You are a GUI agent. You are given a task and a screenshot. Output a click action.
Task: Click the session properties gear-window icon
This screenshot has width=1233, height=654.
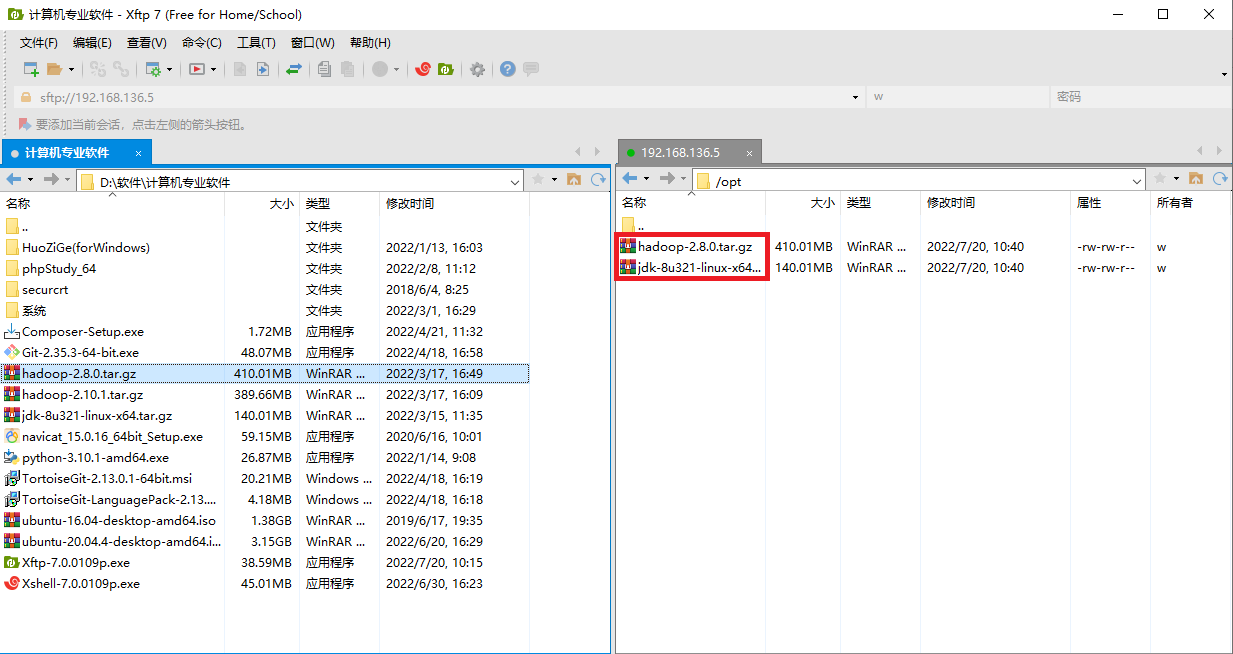[153, 69]
